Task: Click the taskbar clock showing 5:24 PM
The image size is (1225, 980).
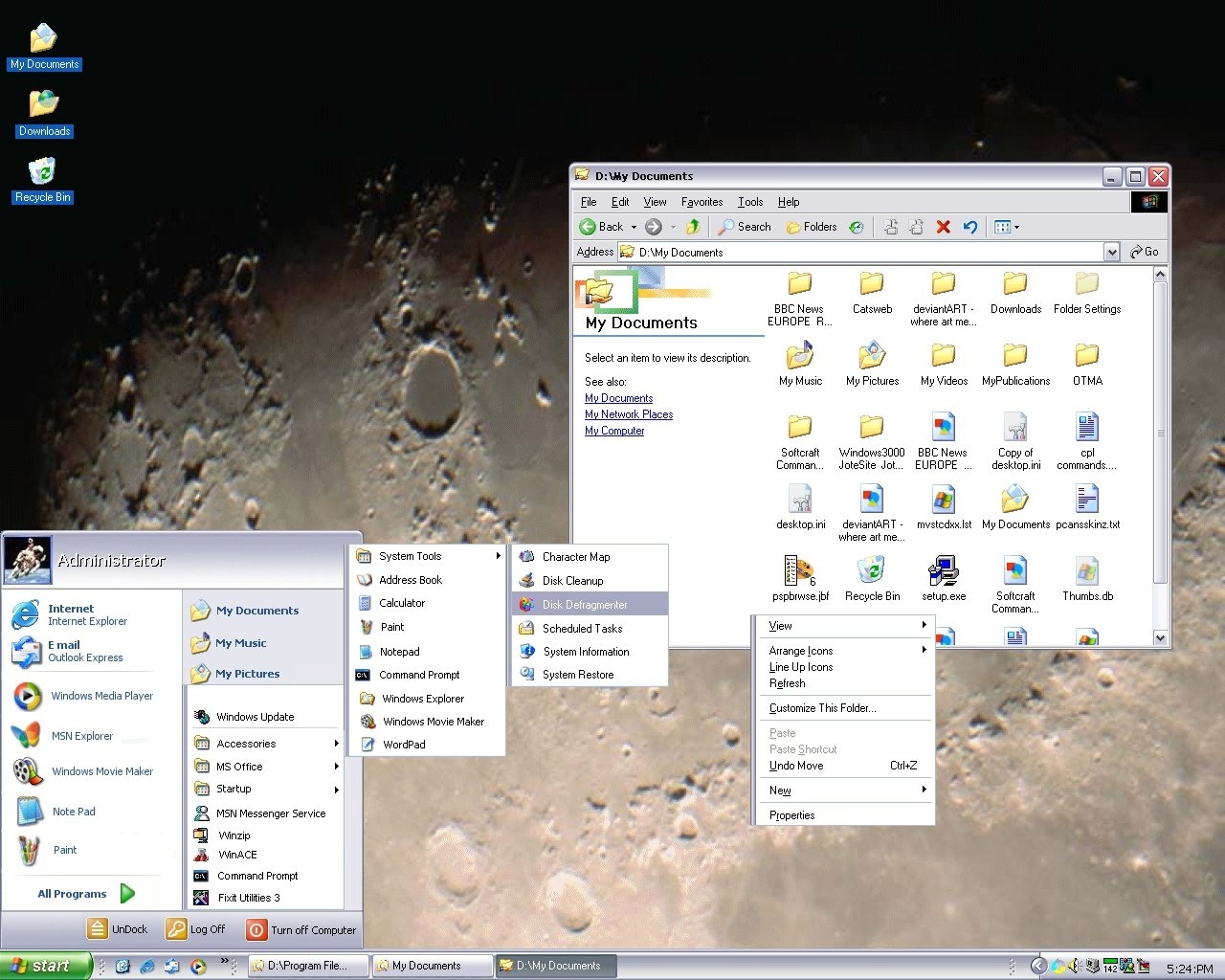Action: tap(1190, 969)
